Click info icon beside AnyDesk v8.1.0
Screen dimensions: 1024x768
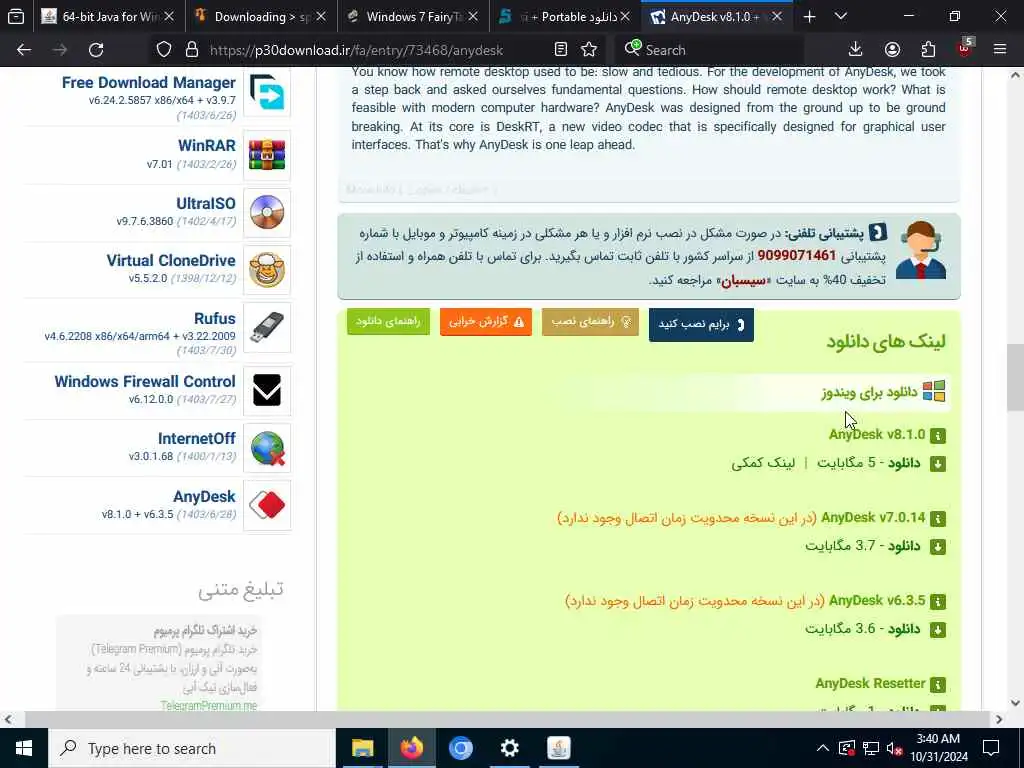coord(938,436)
